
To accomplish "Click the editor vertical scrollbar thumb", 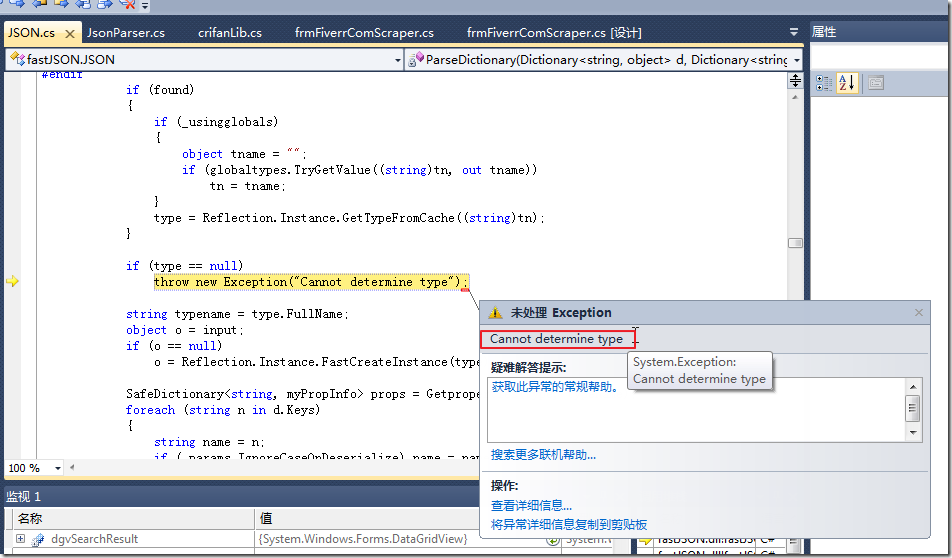I will click(x=795, y=243).
